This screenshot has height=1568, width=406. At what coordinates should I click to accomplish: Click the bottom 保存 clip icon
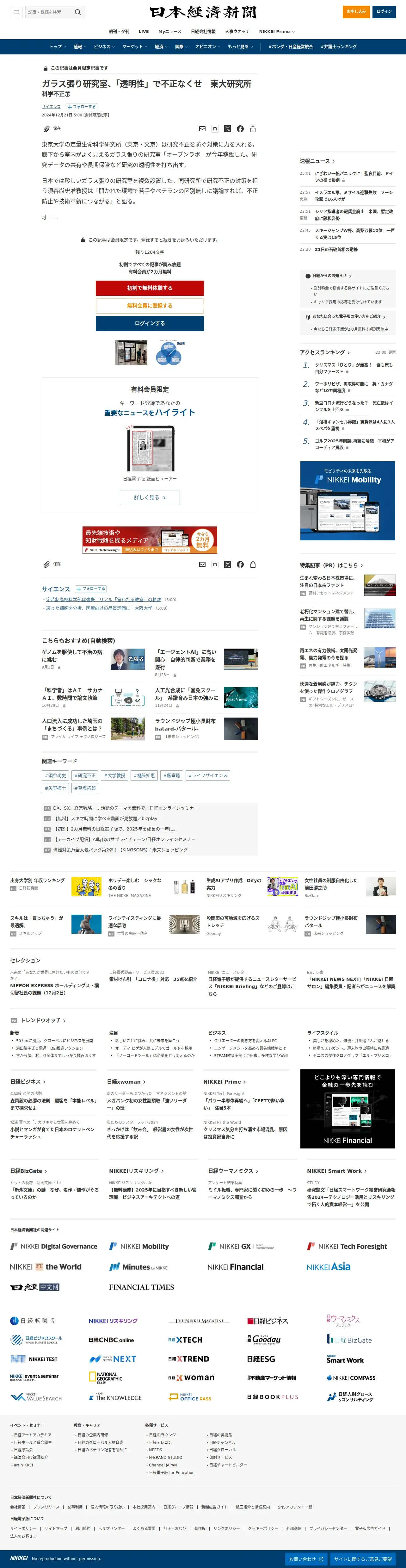point(46,564)
